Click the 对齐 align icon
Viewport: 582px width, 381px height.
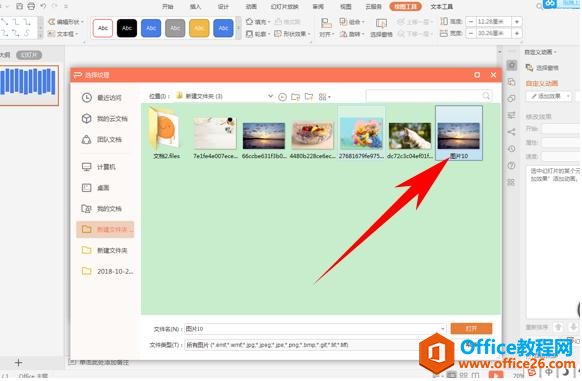pos(326,23)
